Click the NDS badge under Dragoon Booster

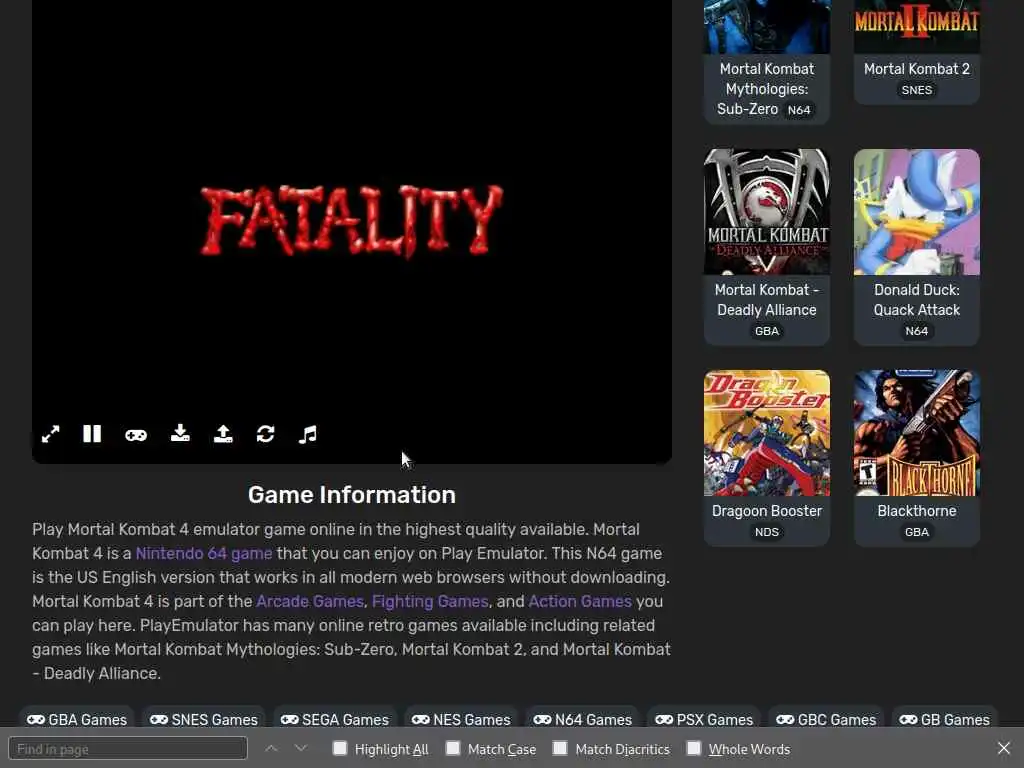point(767,532)
